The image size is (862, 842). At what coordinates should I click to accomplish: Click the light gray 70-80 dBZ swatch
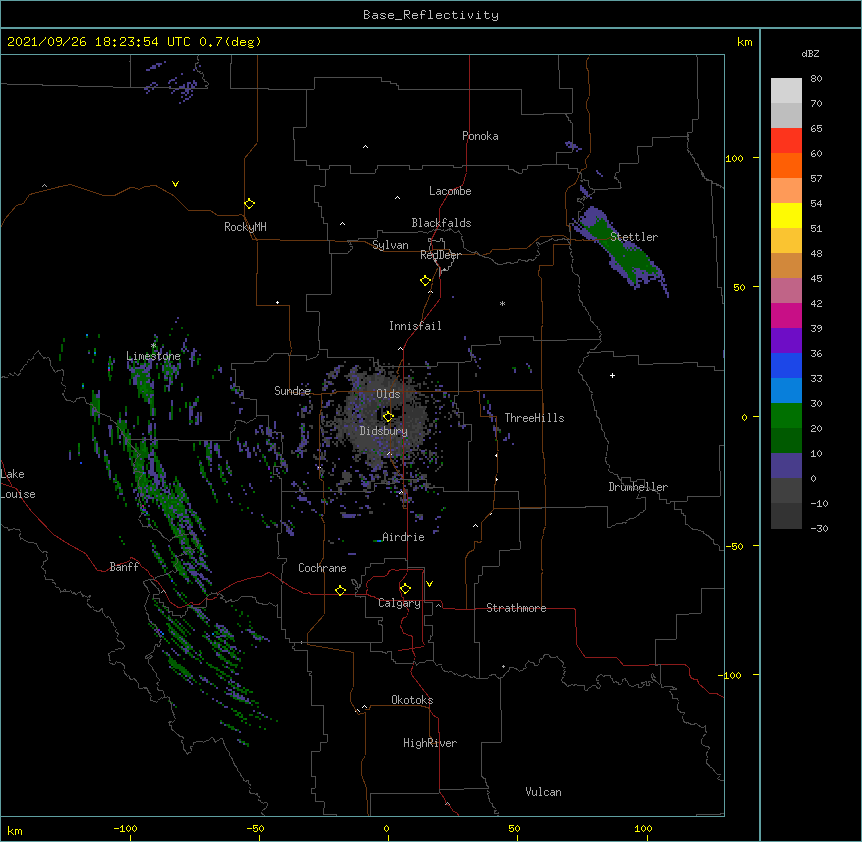click(786, 91)
